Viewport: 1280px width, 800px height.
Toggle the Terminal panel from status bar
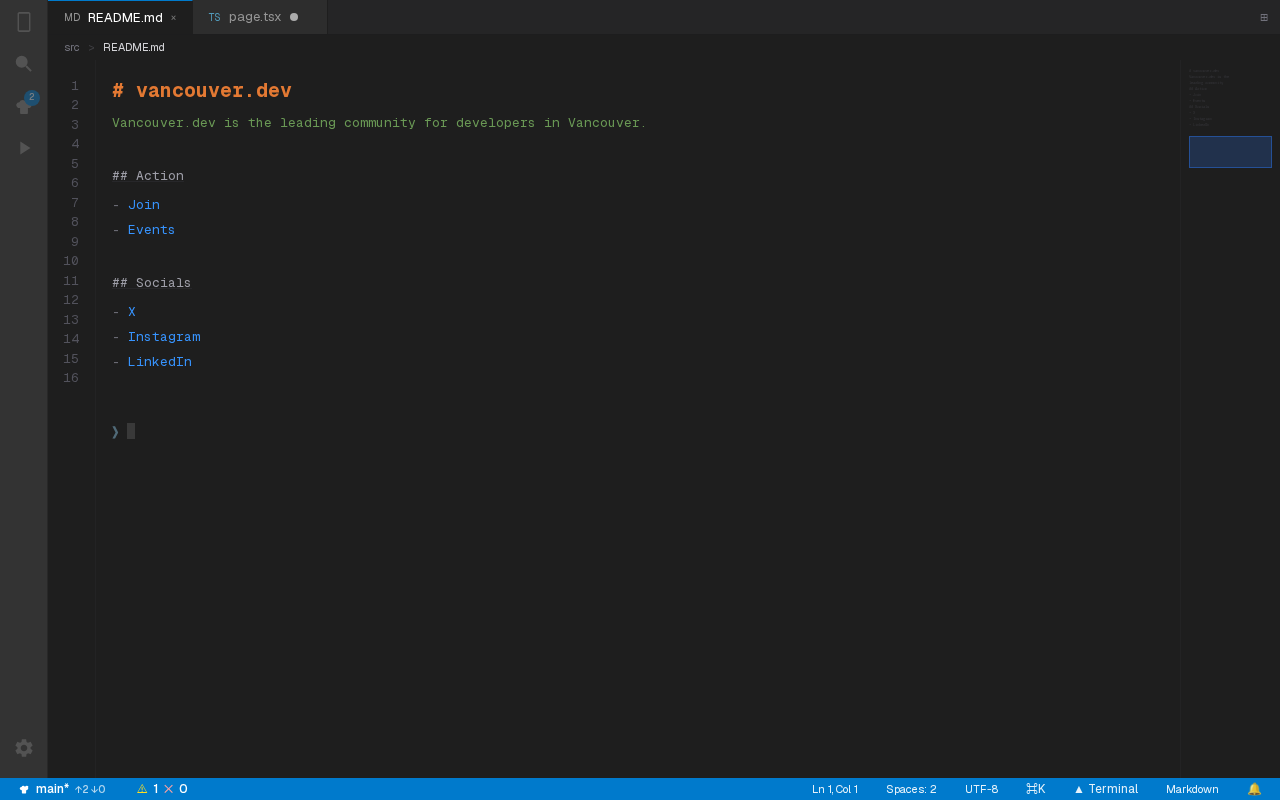tap(1106, 789)
